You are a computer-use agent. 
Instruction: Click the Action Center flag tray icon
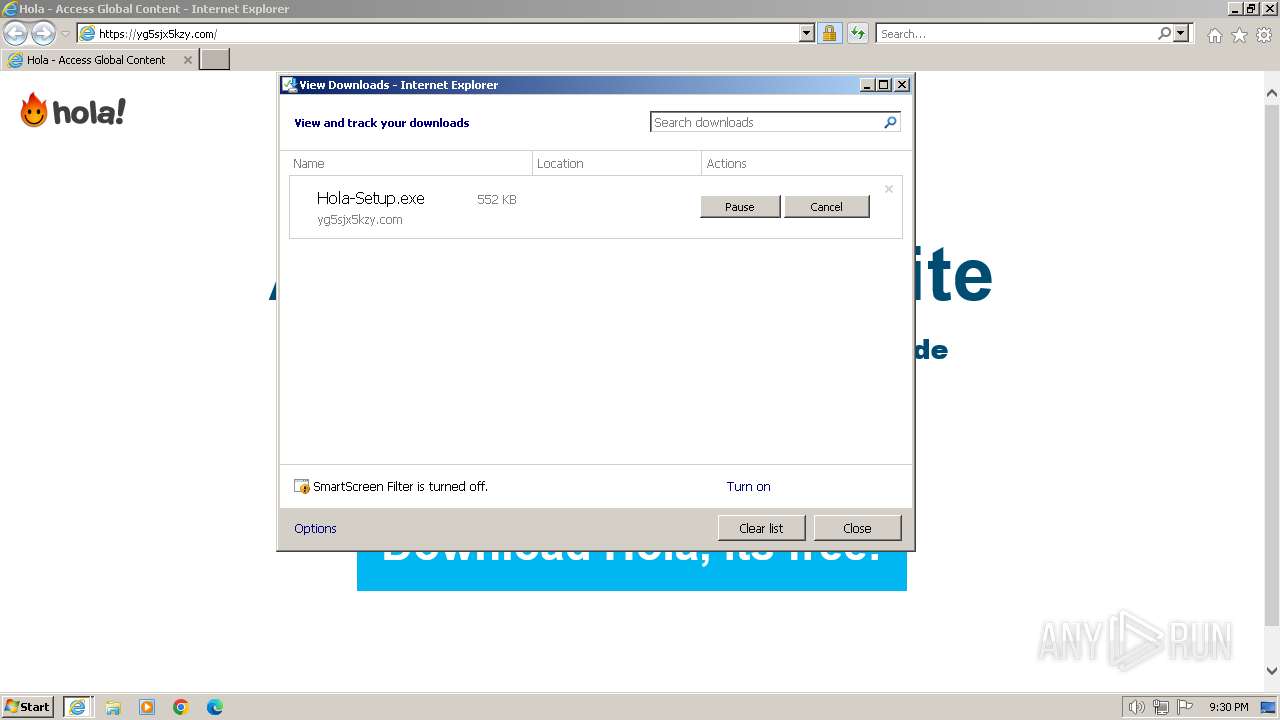[1185, 707]
